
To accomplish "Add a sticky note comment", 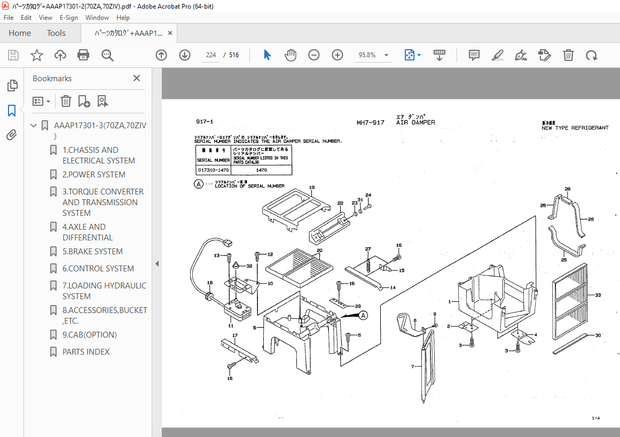I will pos(474,55).
